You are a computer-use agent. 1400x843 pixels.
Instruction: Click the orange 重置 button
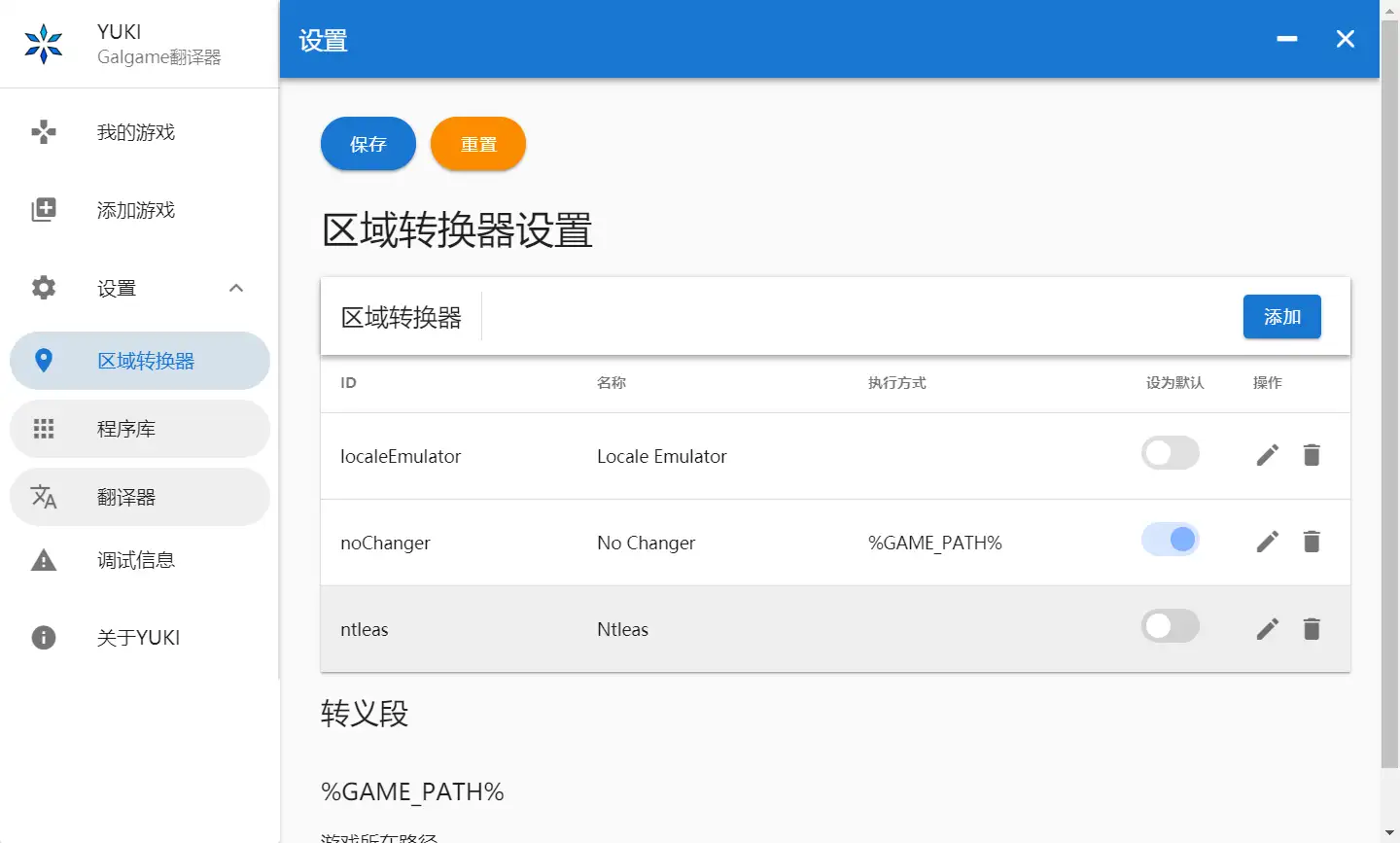tap(478, 144)
